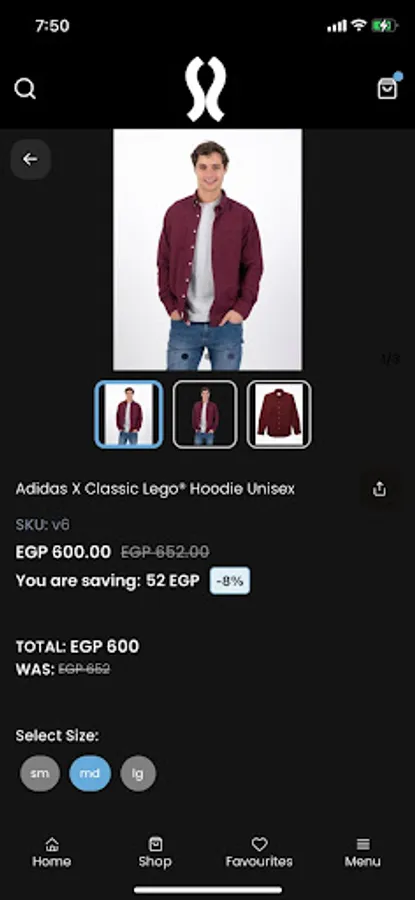
Task: Tap the Adidas X Classic Lego Hoodie title
Action: [155, 489]
